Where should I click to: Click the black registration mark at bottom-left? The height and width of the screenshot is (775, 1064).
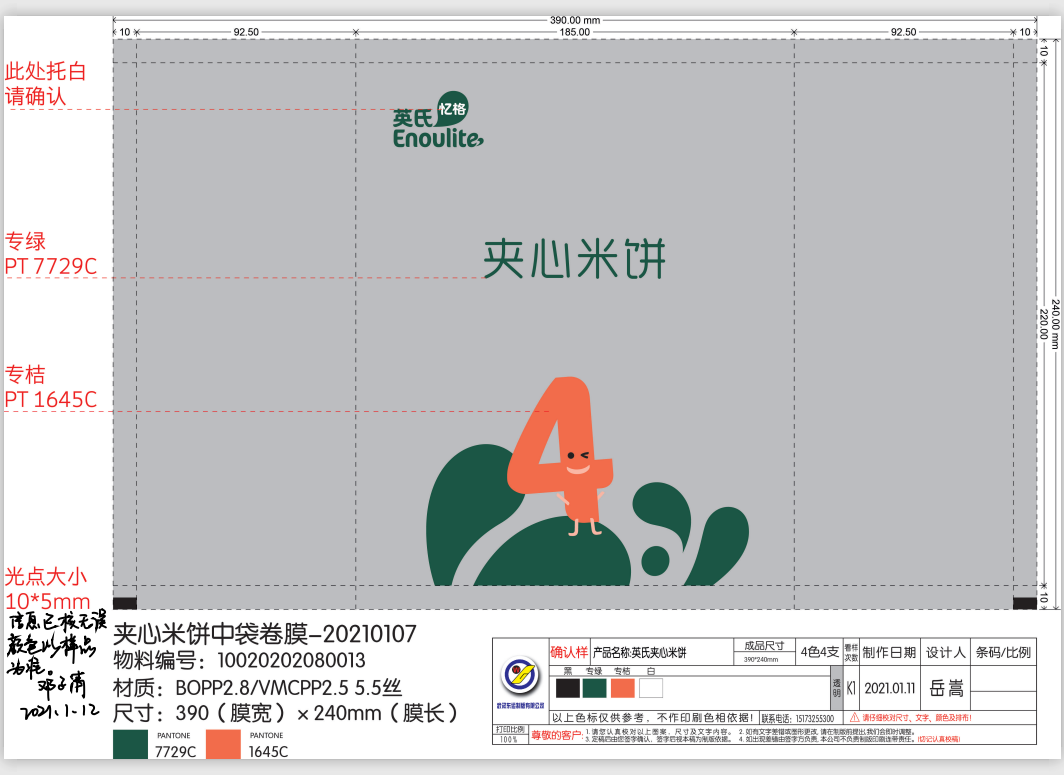124,603
